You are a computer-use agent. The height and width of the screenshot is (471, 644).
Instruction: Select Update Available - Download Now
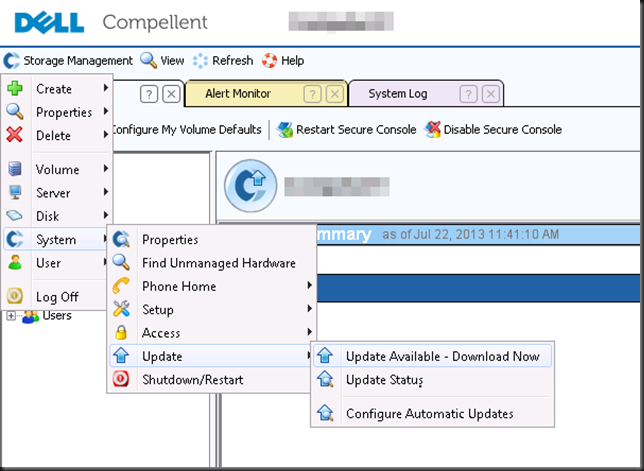point(432,356)
